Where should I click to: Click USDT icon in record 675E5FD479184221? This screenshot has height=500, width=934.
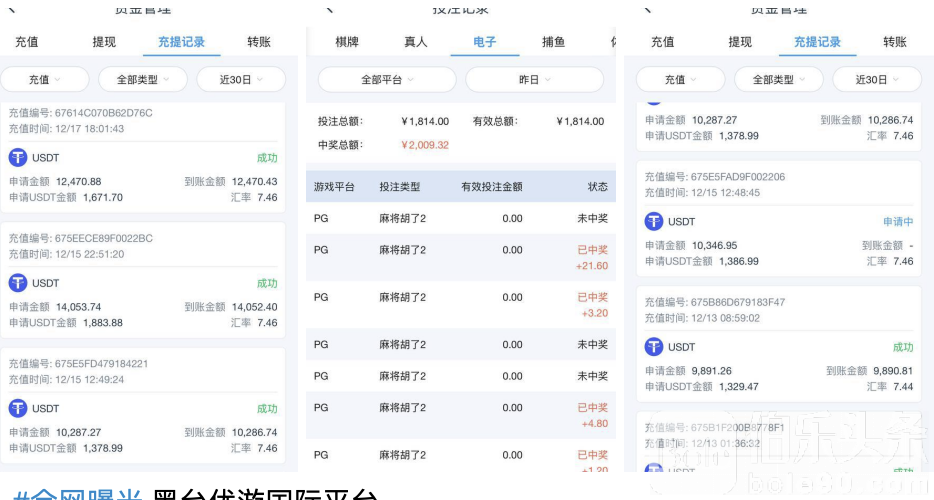click(17, 408)
